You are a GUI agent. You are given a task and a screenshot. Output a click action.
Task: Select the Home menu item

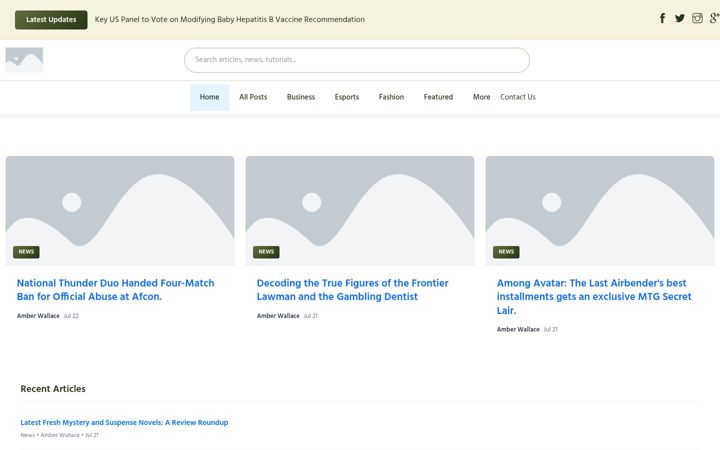(209, 97)
